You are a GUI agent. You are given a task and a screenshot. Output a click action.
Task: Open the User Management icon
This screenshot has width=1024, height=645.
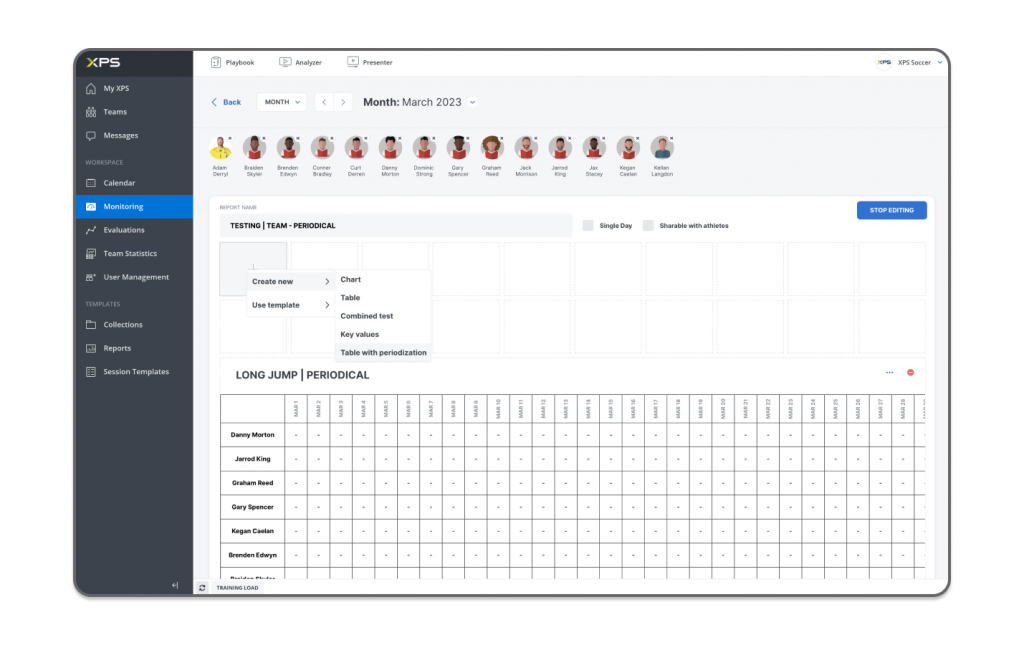tap(91, 277)
